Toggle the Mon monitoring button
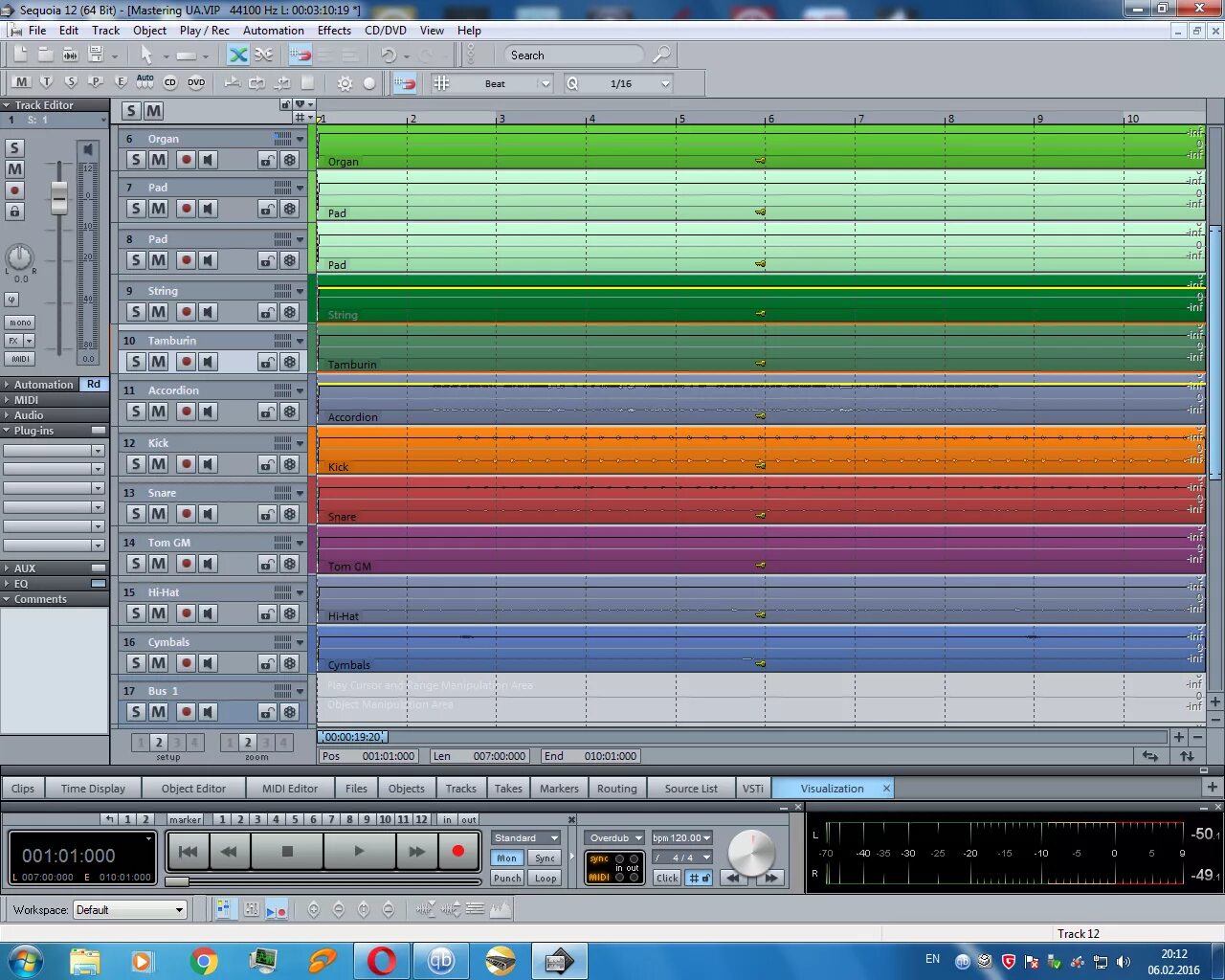This screenshot has width=1225, height=980. coord(507,858)
